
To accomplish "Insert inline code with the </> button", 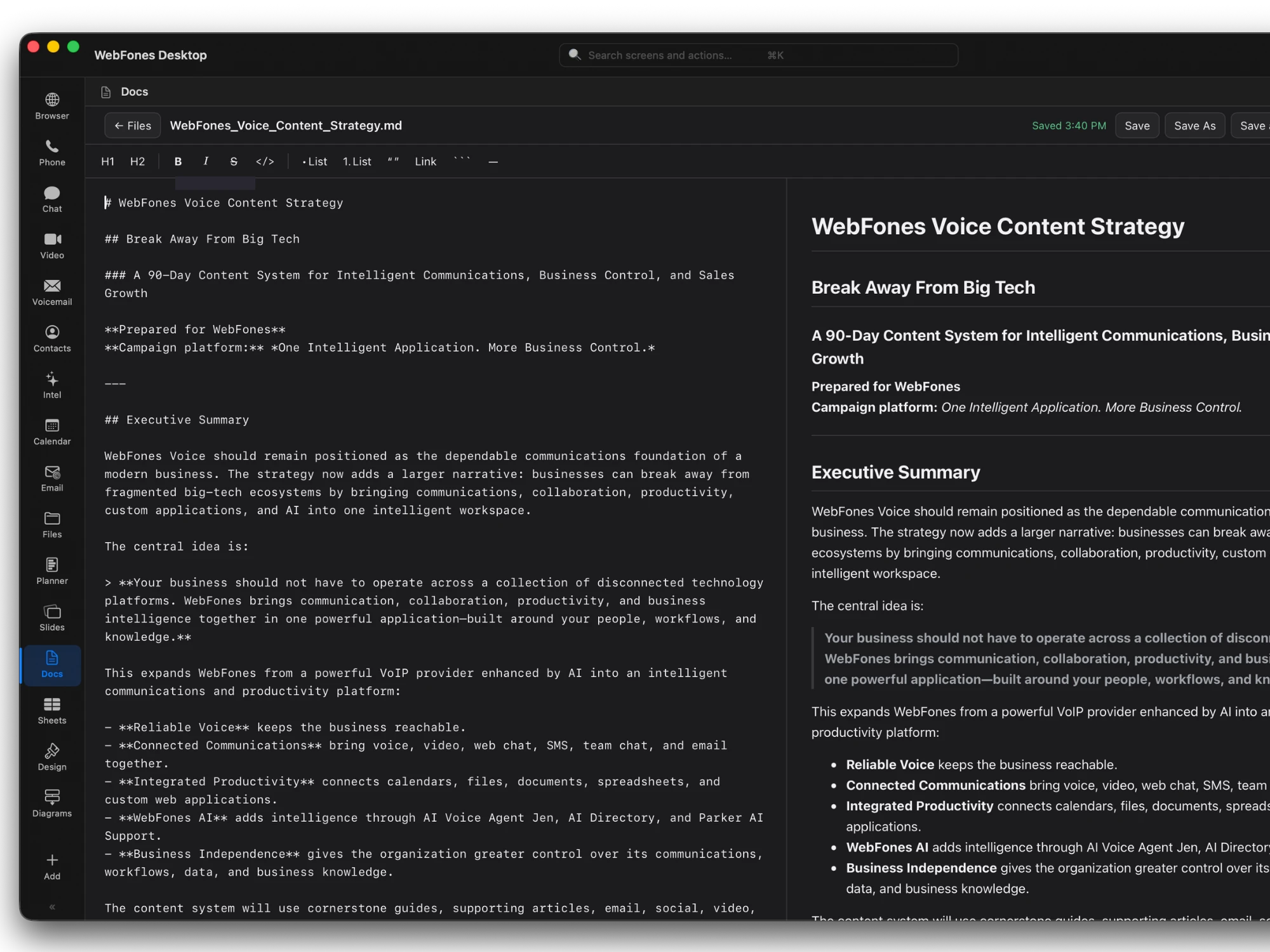I will (x=265, y=162).
